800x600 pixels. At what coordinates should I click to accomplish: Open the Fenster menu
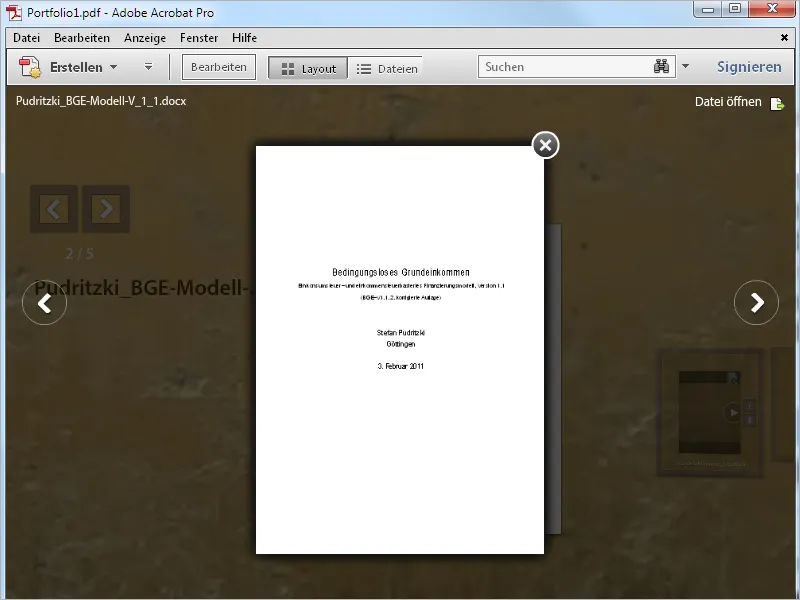199,38
